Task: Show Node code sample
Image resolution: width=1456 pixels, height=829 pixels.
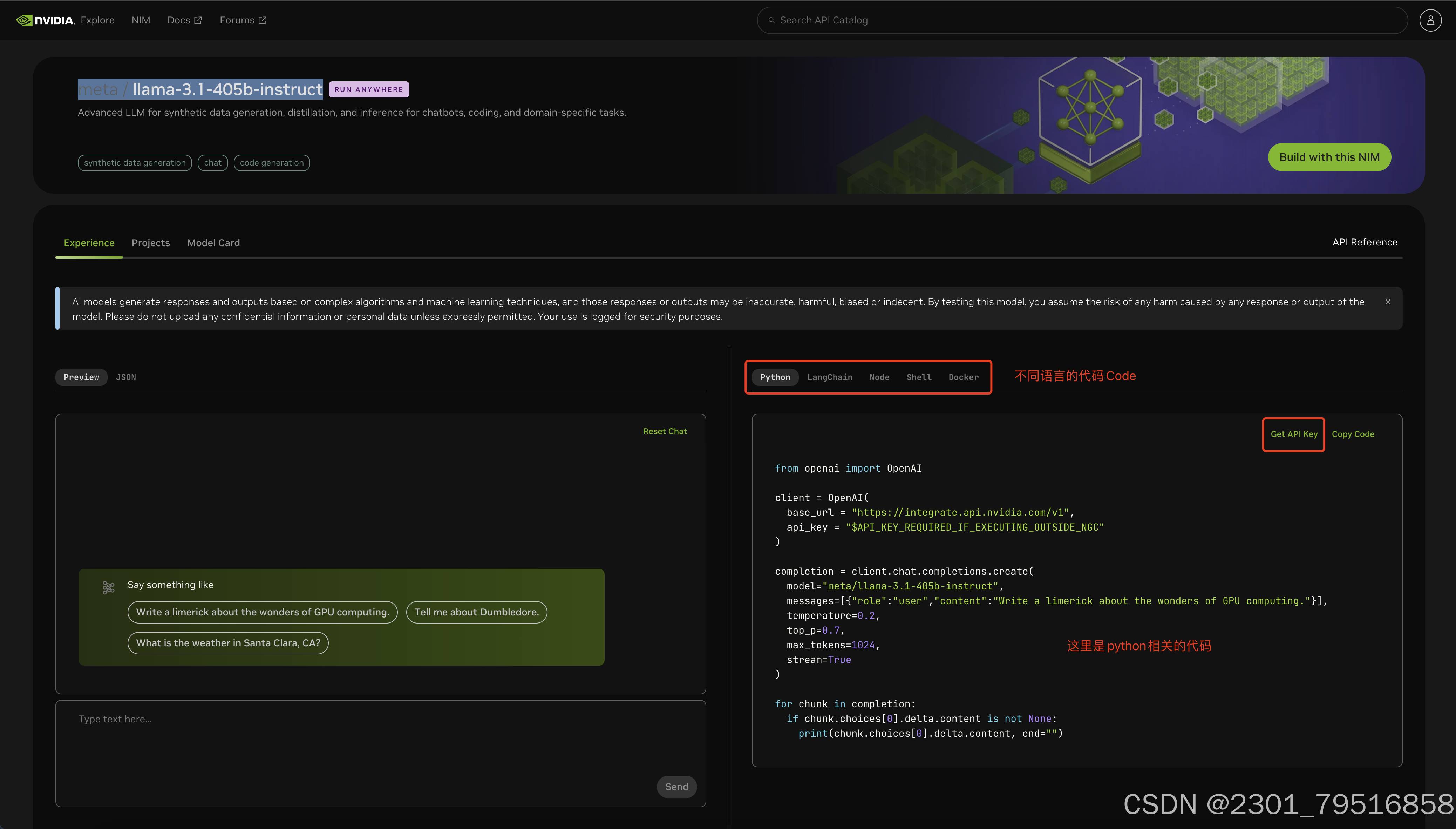Action: coord(879,377)
